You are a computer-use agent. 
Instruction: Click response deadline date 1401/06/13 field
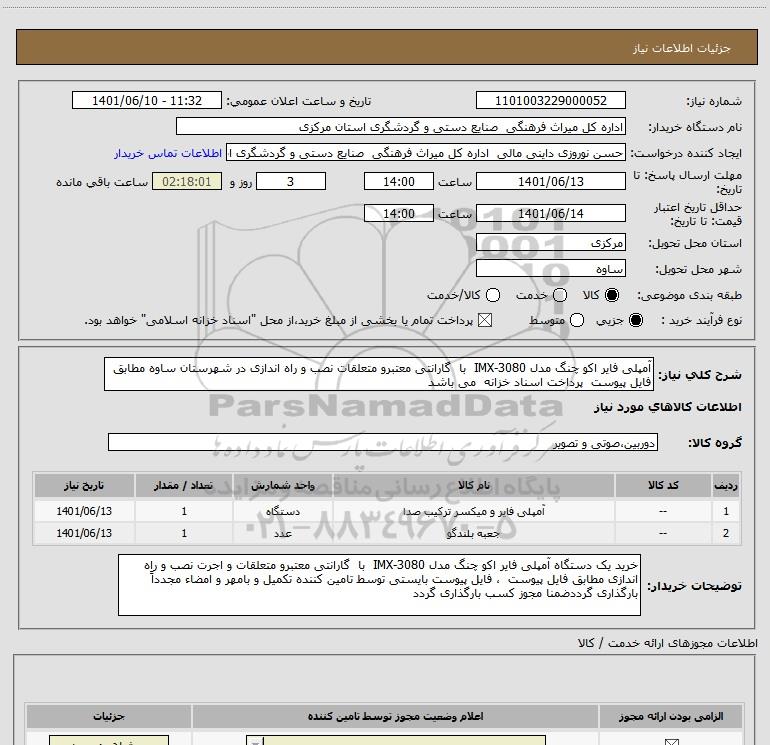click(x=550, y=181)
